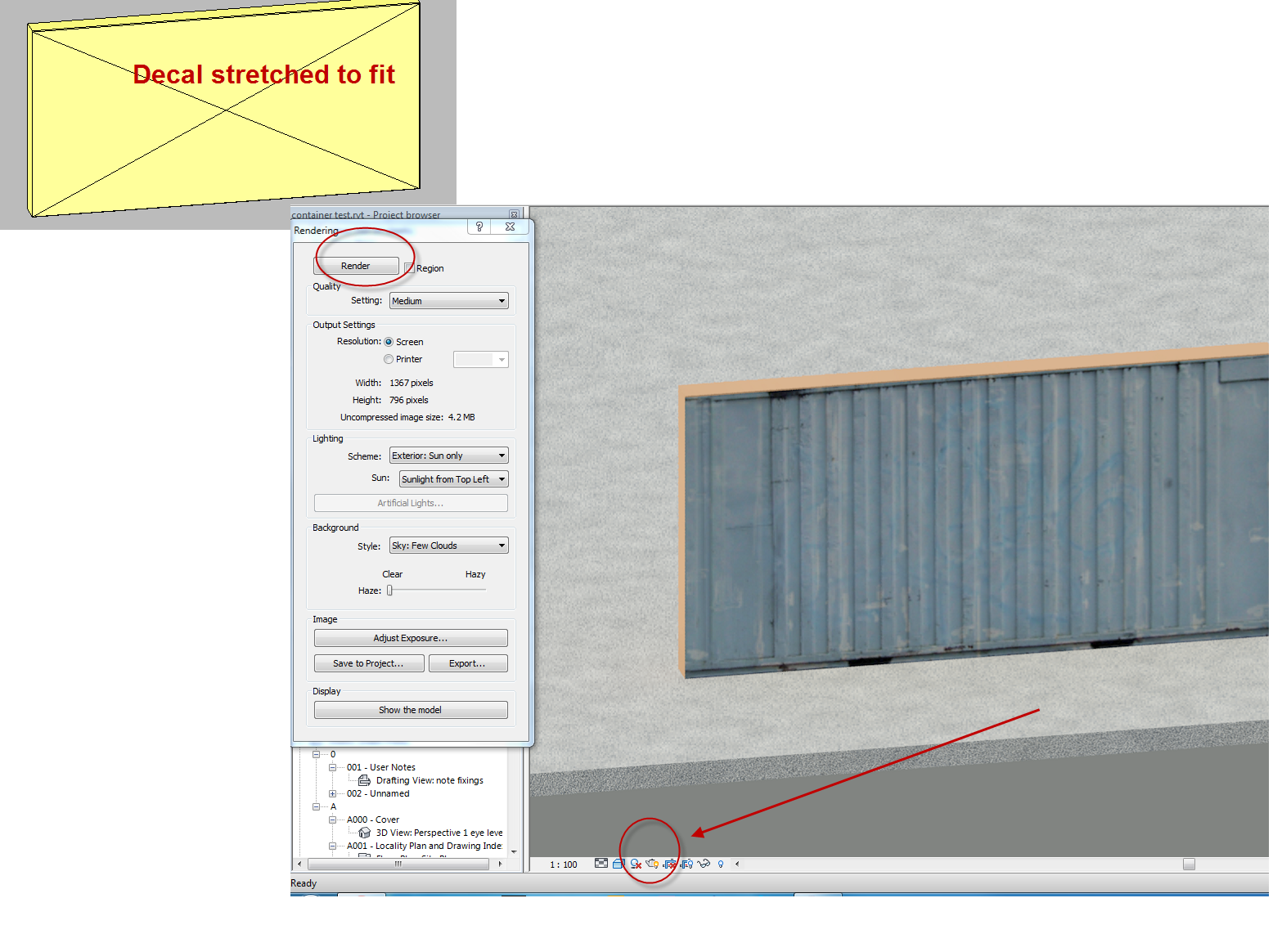Screen dimensions: 1282x952
Task: Click the Render button
Action: coord(356,266)
